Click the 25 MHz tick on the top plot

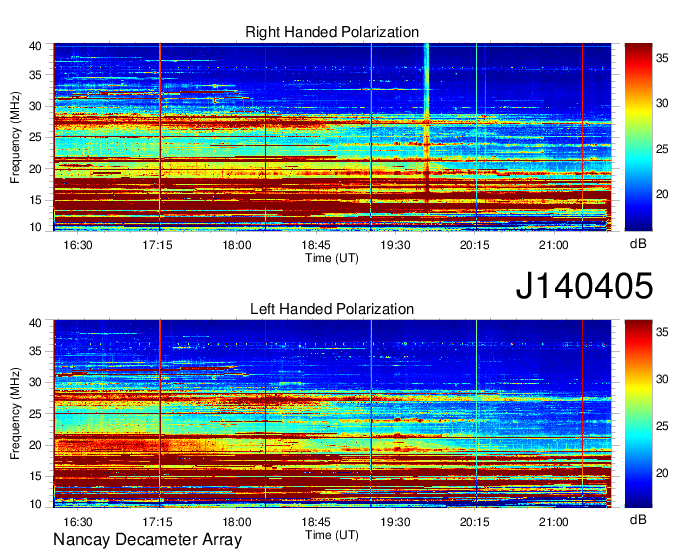click(x=35, y=137)
